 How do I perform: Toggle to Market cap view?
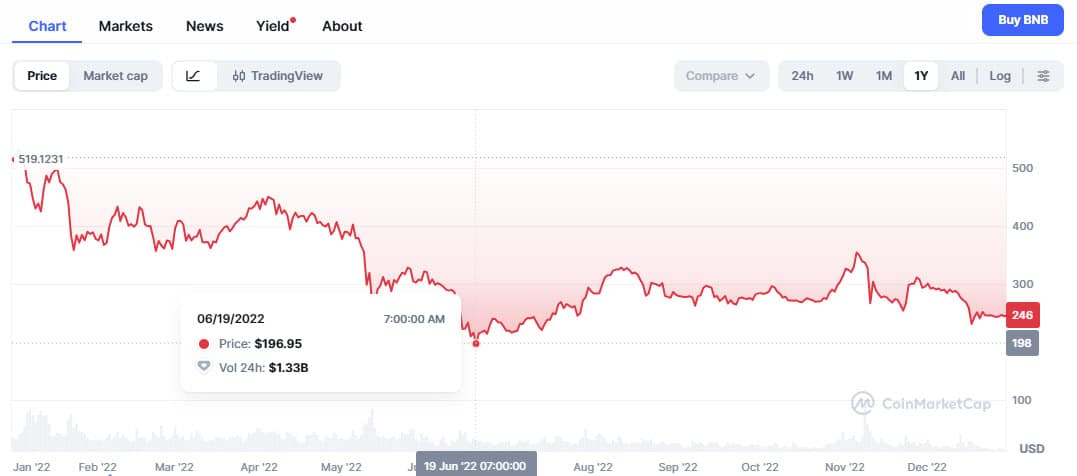tap(115, 76)
